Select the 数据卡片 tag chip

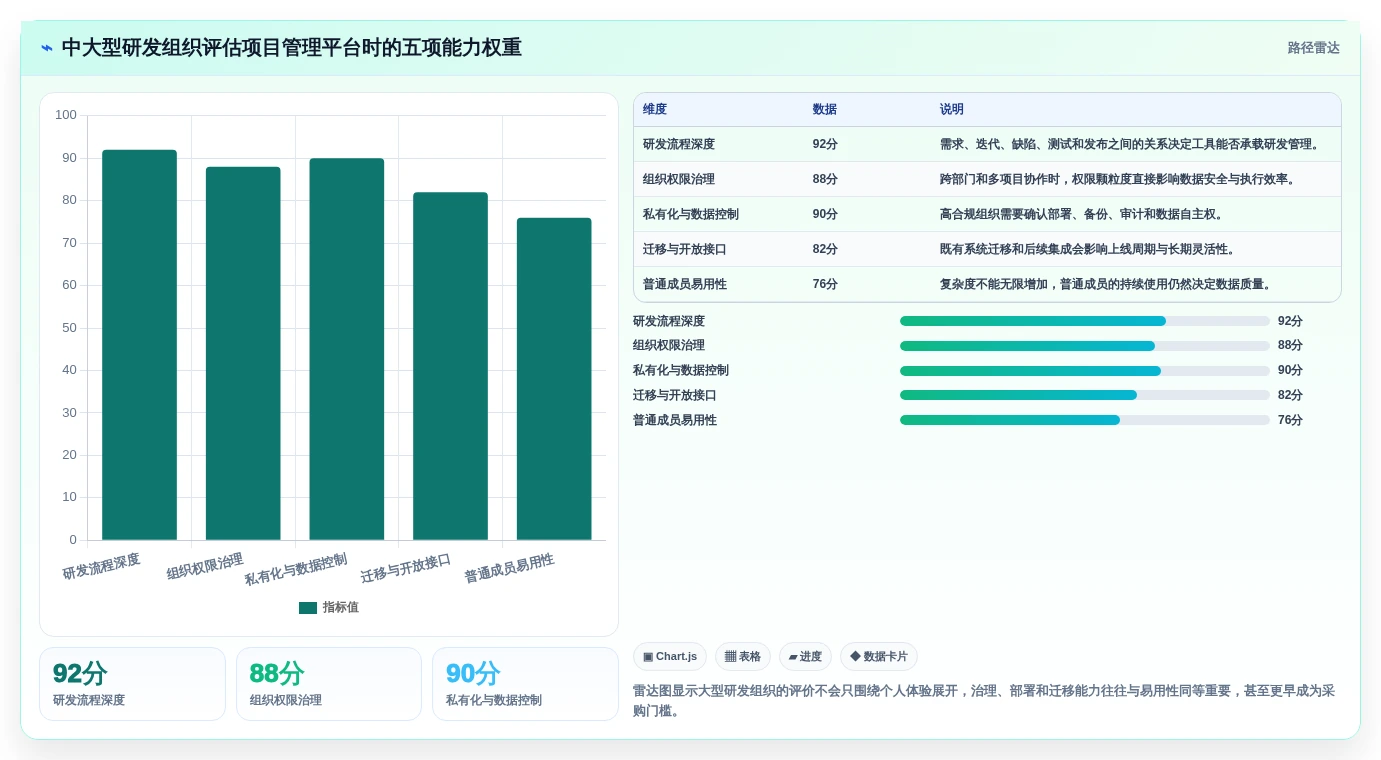click(879, 657)
